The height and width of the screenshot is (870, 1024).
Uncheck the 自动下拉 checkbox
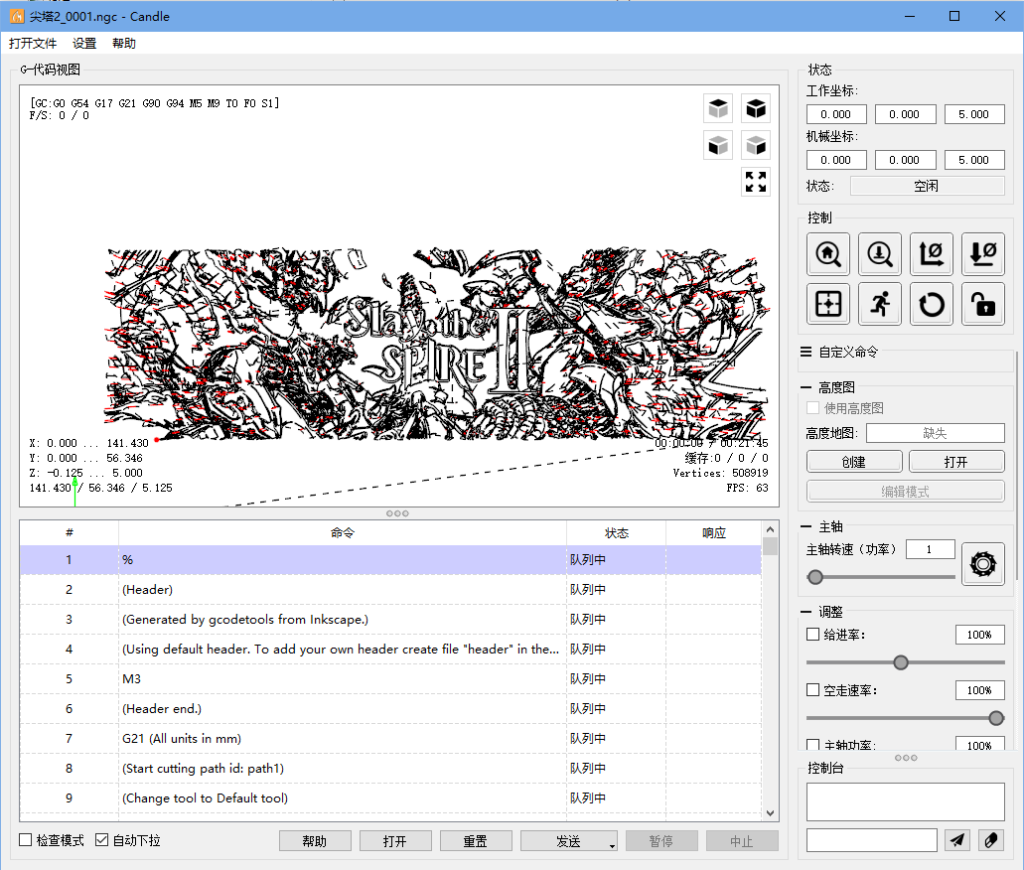102,841
